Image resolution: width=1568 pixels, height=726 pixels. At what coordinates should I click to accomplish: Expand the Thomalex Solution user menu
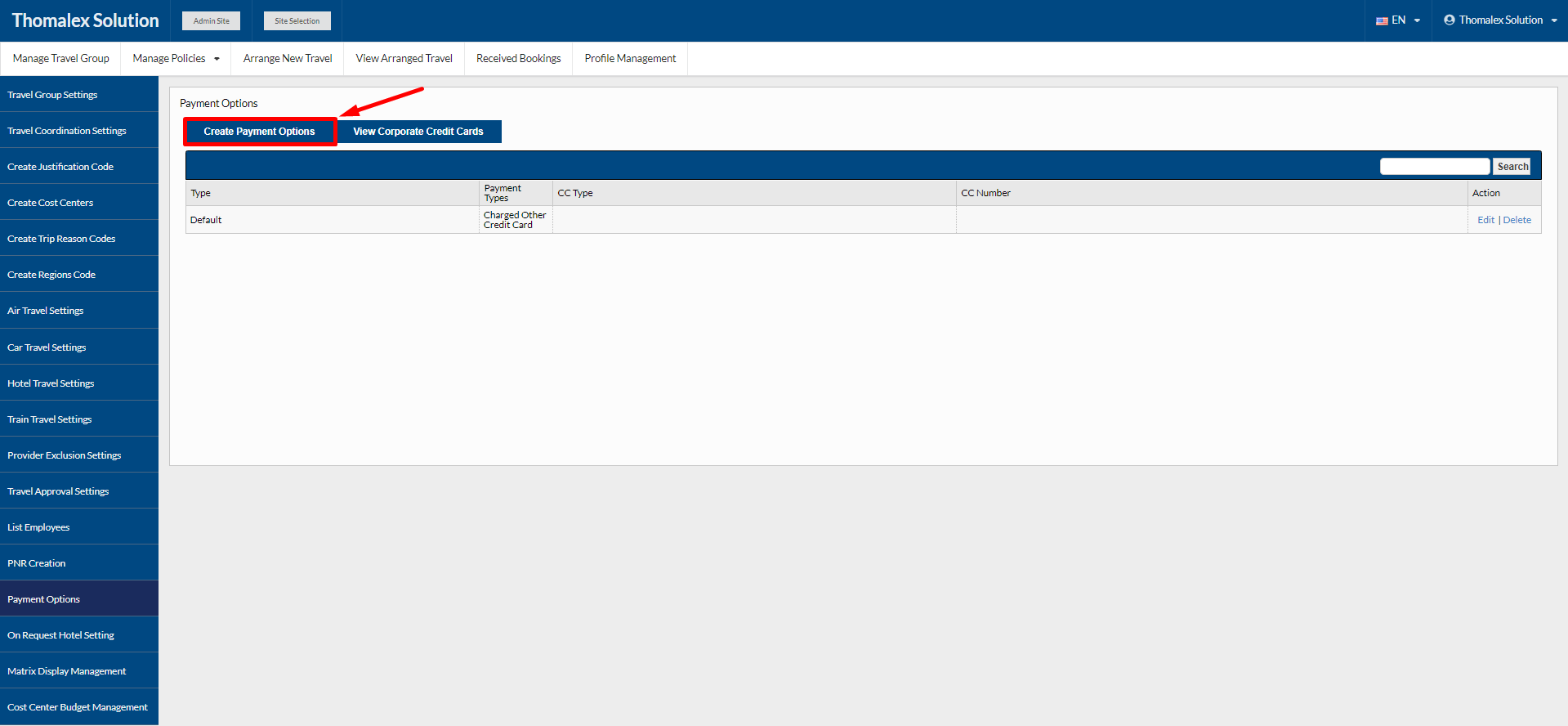tap(1500, 20)
